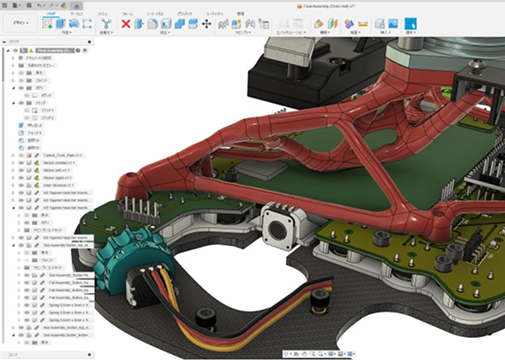Activate the blue Select tool

[410, 24]
